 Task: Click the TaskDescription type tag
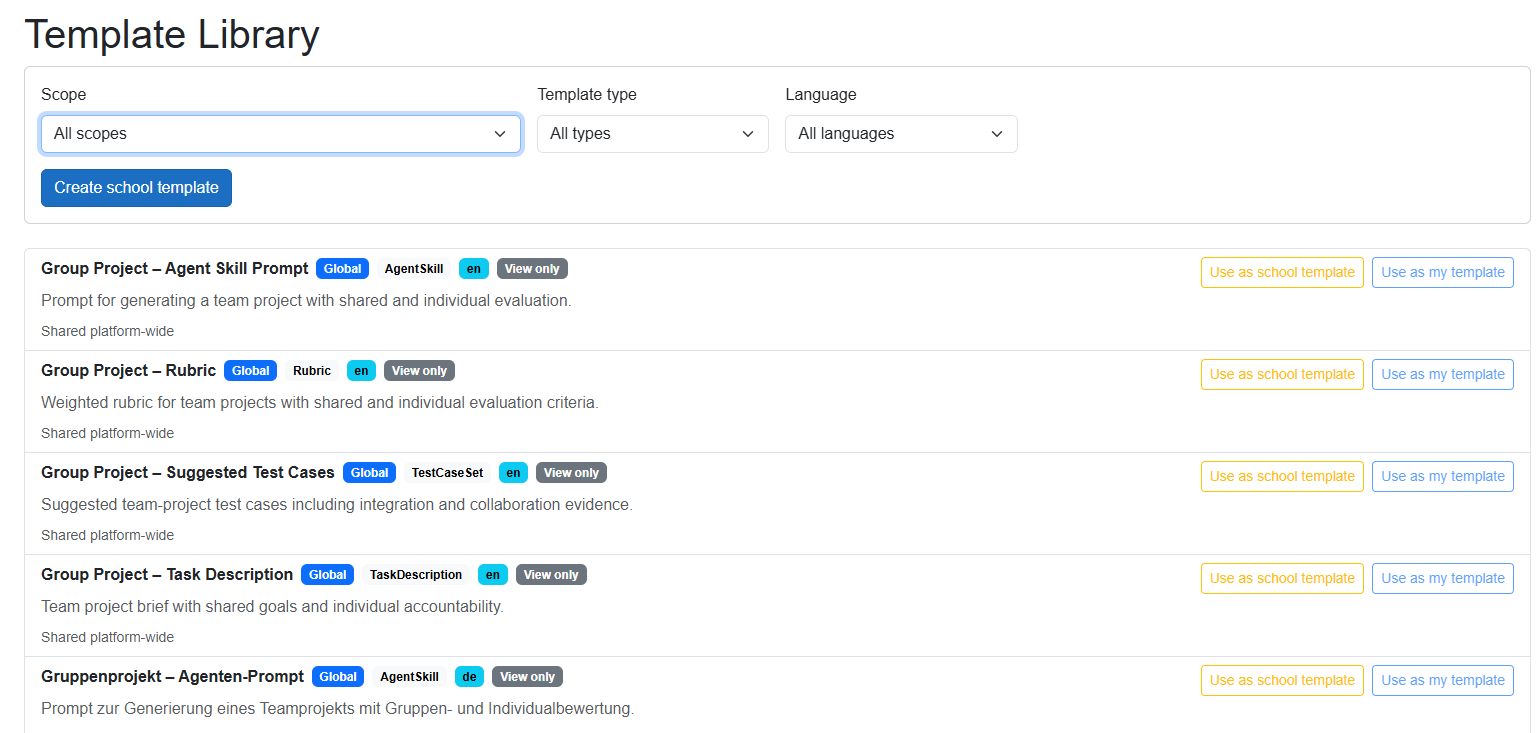[x=416, y=575]
